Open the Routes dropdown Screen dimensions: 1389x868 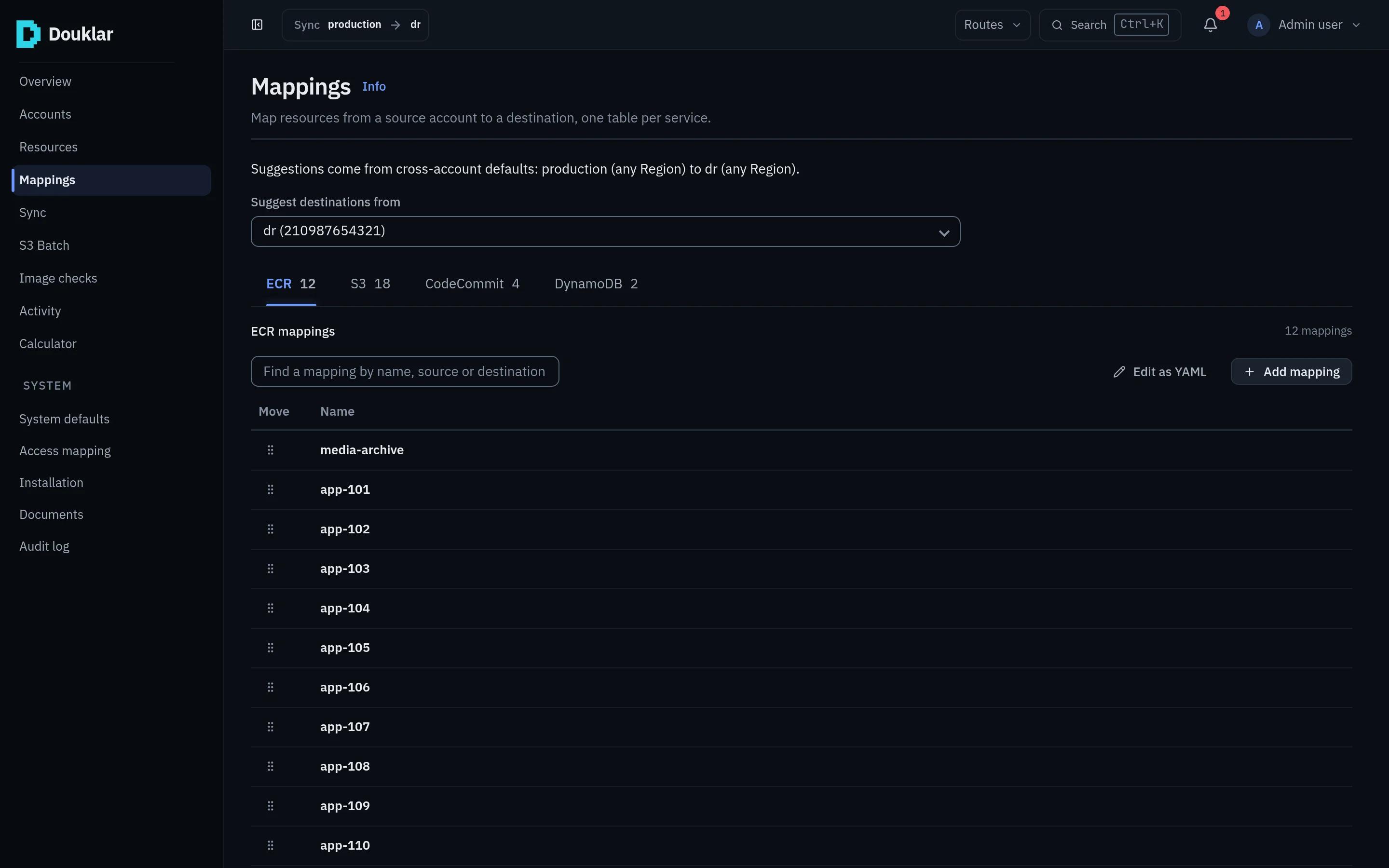point(993,25)
